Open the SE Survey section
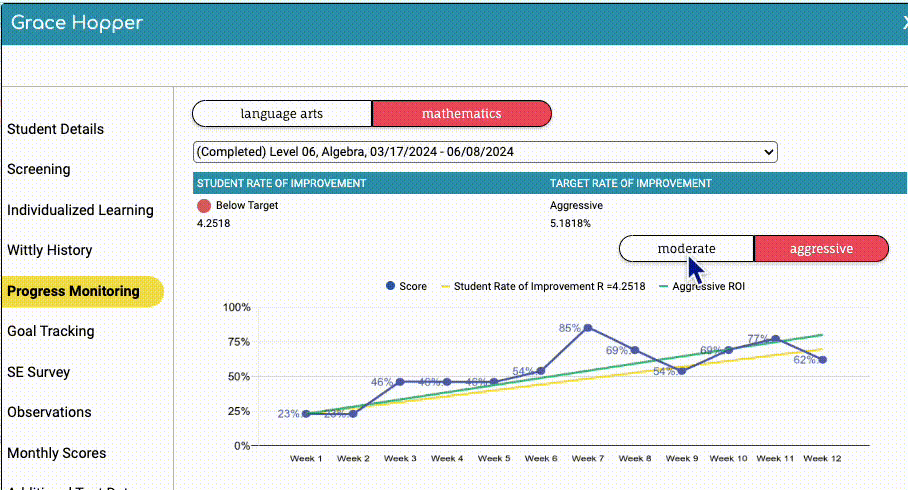The width and height of the screenshot is (908, 490). [x=39, y=372]
